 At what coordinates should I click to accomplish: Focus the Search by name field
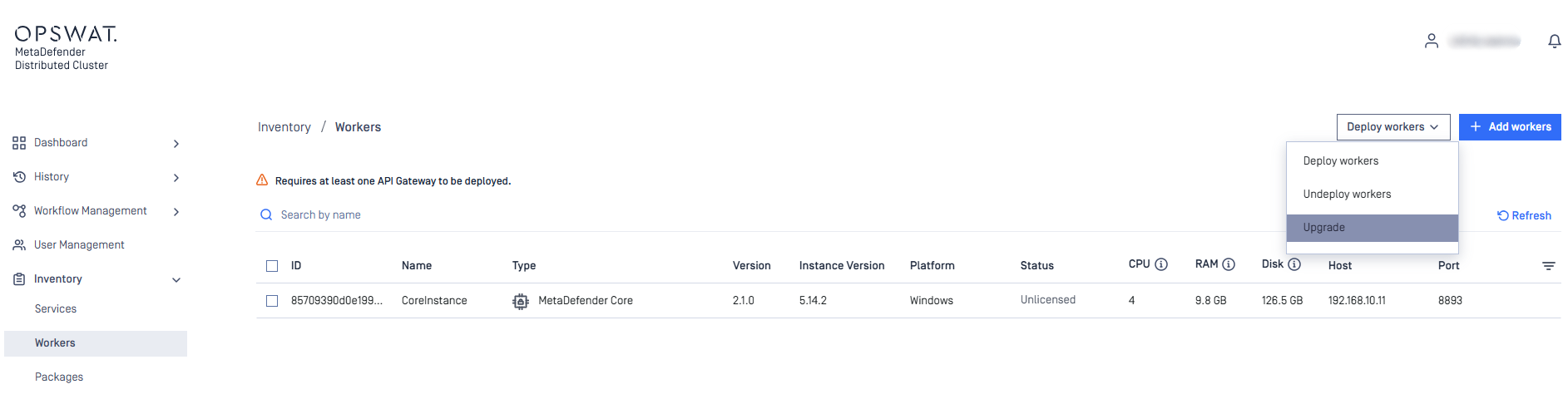(x=749, y=214)
